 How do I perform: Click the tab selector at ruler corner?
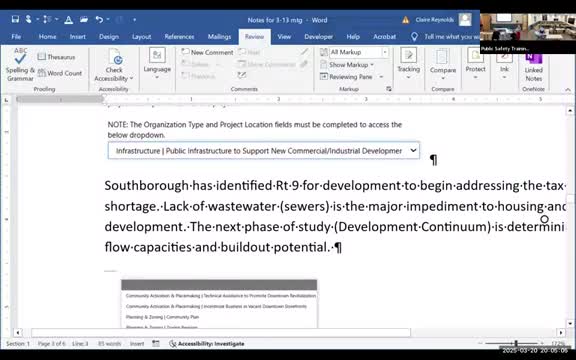(6, 100)
